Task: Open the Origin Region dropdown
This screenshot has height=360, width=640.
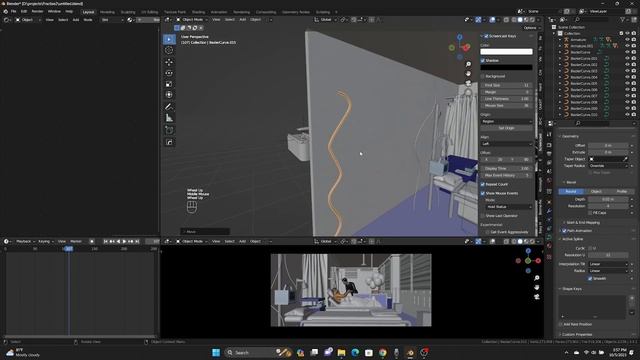Action: pos(506,121)
